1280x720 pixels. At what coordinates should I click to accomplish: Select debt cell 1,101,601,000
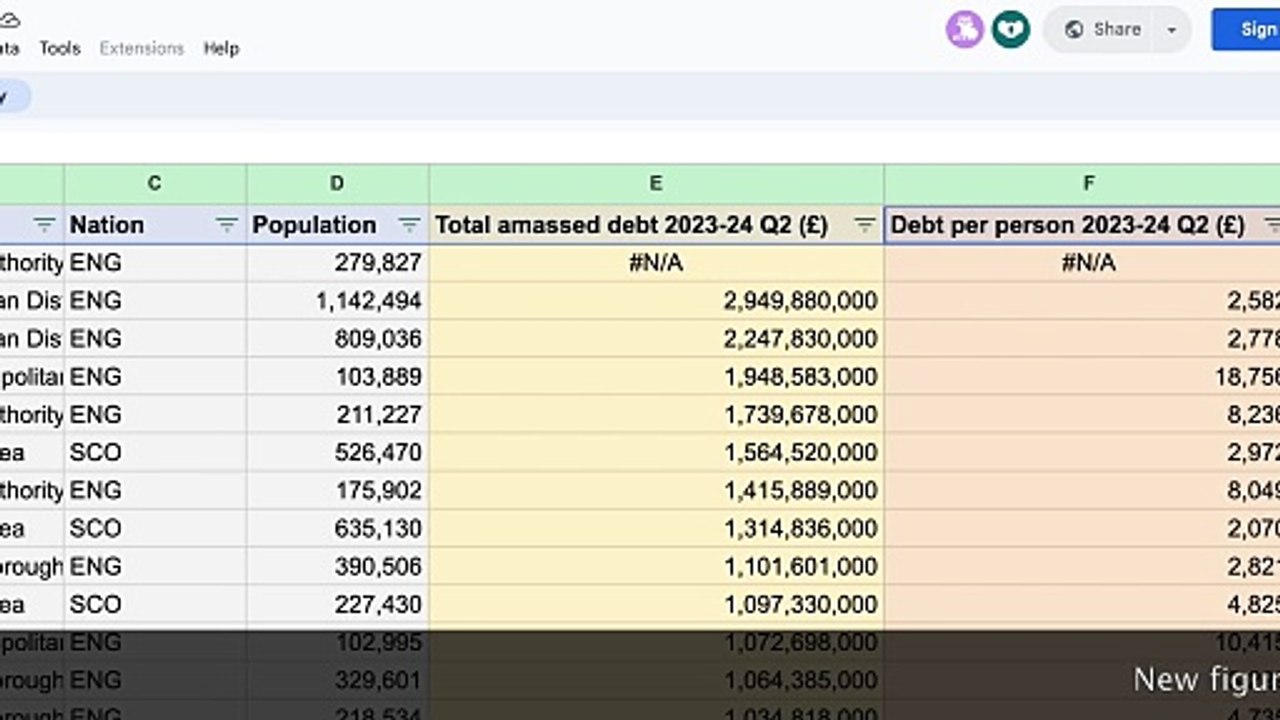pos(656,567)
